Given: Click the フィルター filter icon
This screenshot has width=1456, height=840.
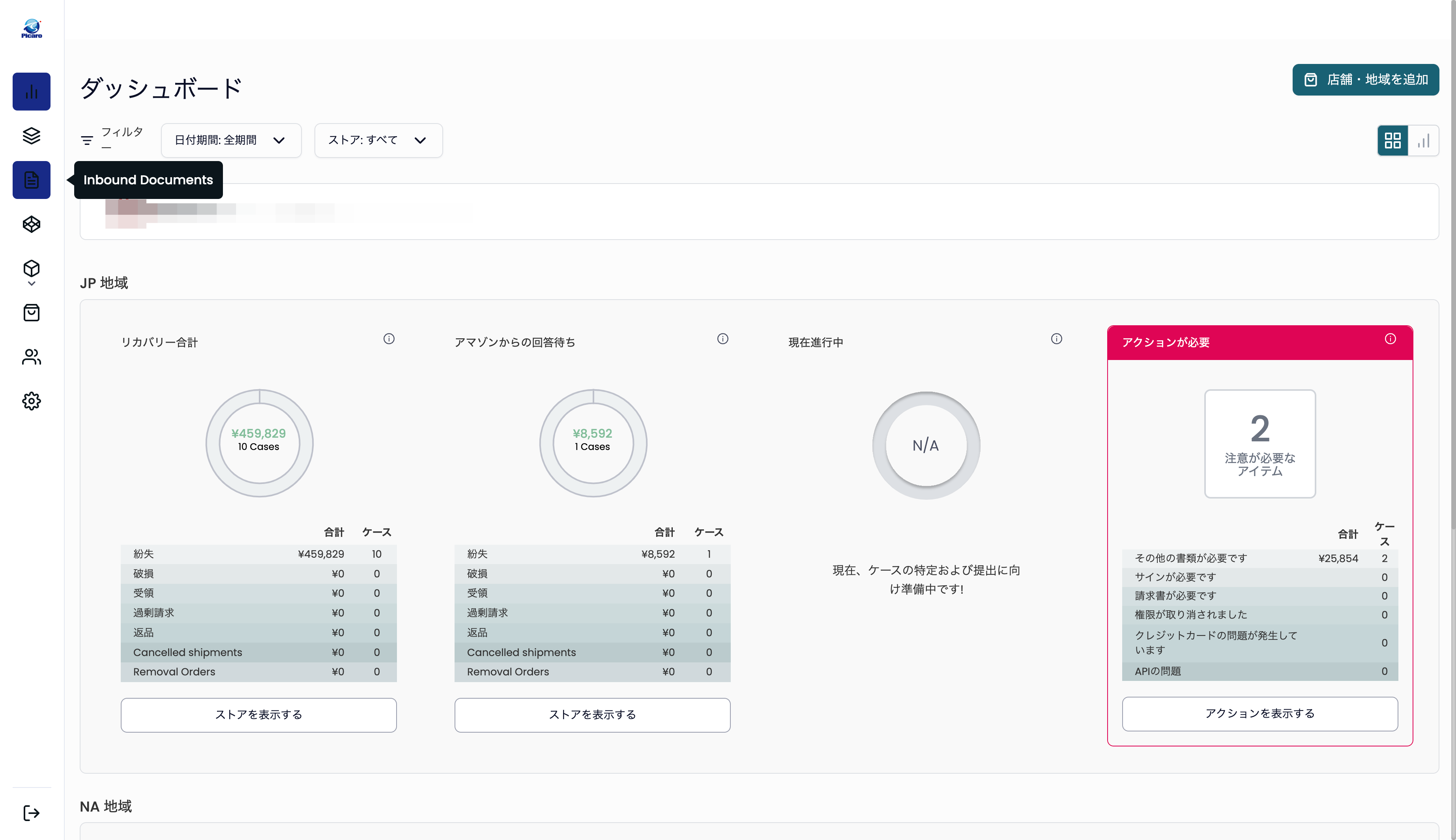Looking at the screenshot, I should click(87, 140).
